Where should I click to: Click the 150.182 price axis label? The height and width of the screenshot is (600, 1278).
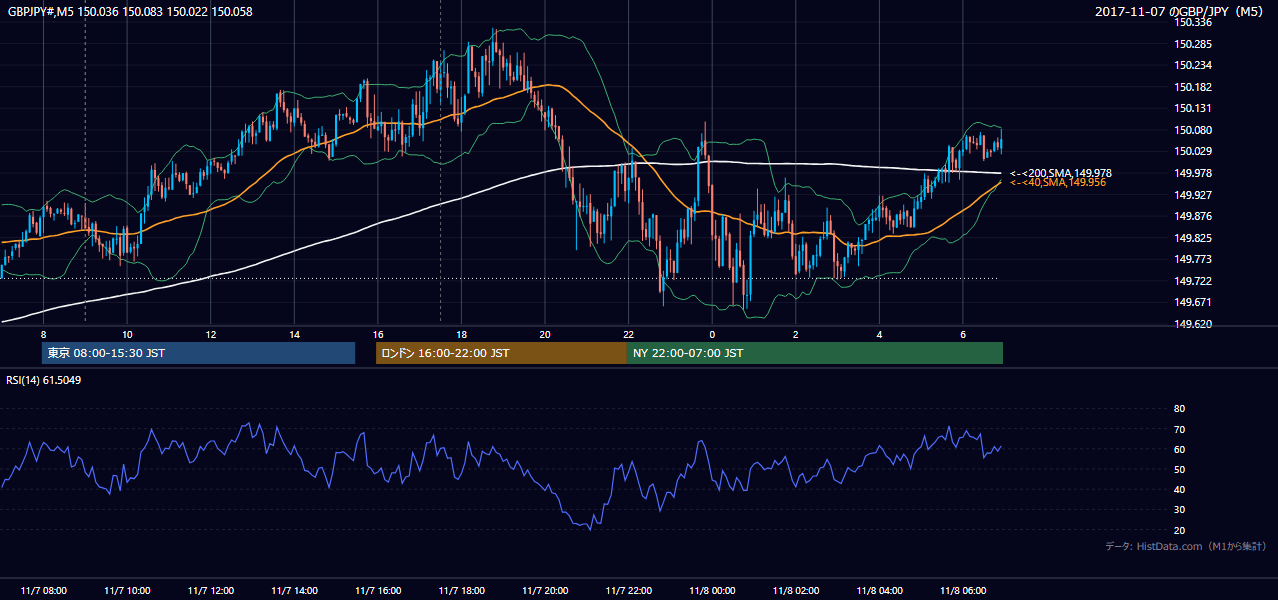1194,87
